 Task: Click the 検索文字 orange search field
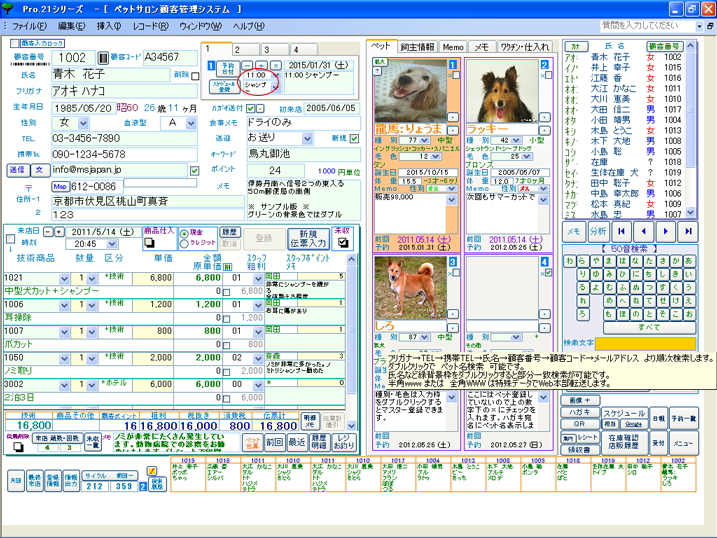coord(645,343)
